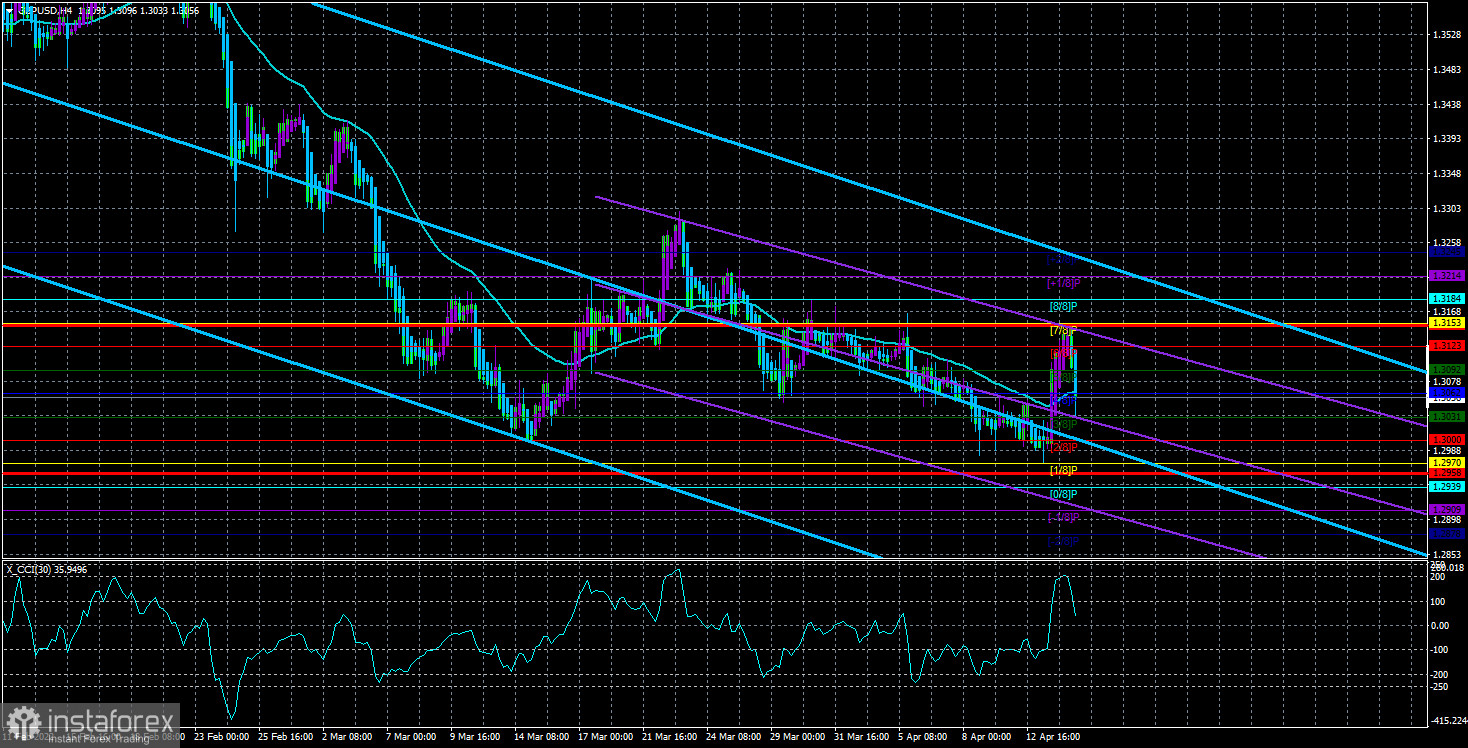Image resolution: width=1468 pixels, height=748 pixels.
Task: Click the 29 Mar 00:00 time label
Action: 796,738
